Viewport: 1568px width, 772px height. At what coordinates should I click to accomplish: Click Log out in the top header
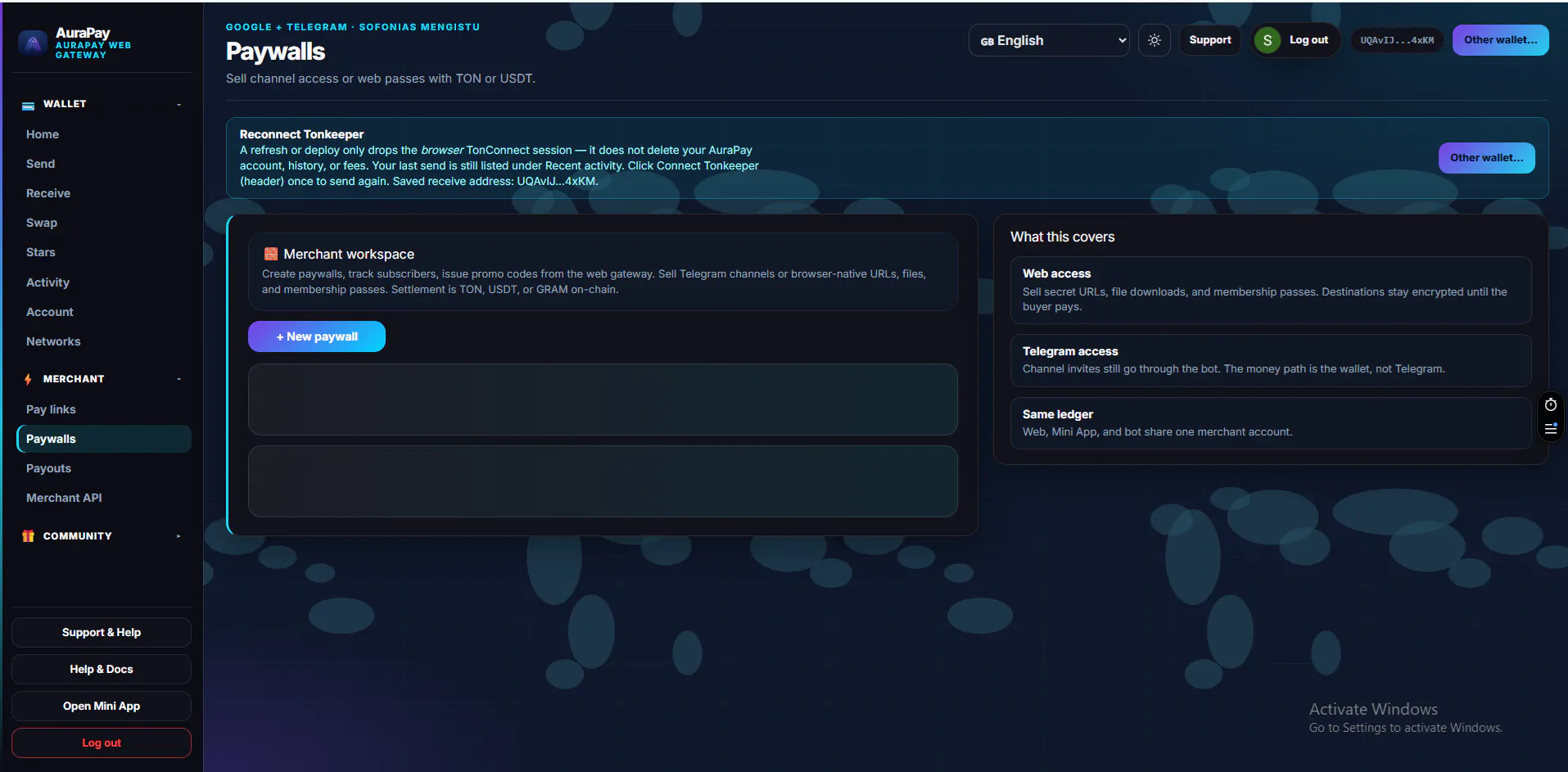tap(1308, 40)
